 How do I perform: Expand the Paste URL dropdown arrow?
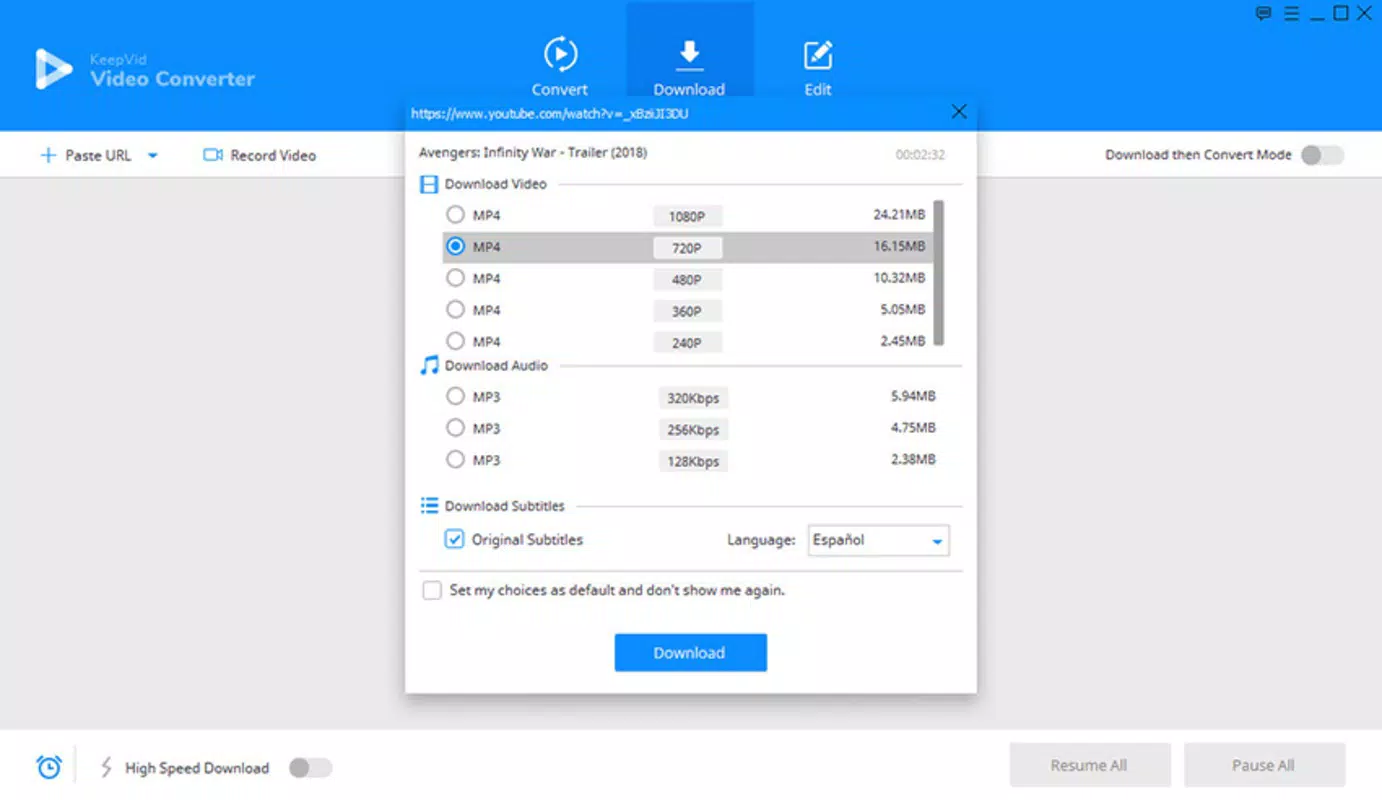153,155
